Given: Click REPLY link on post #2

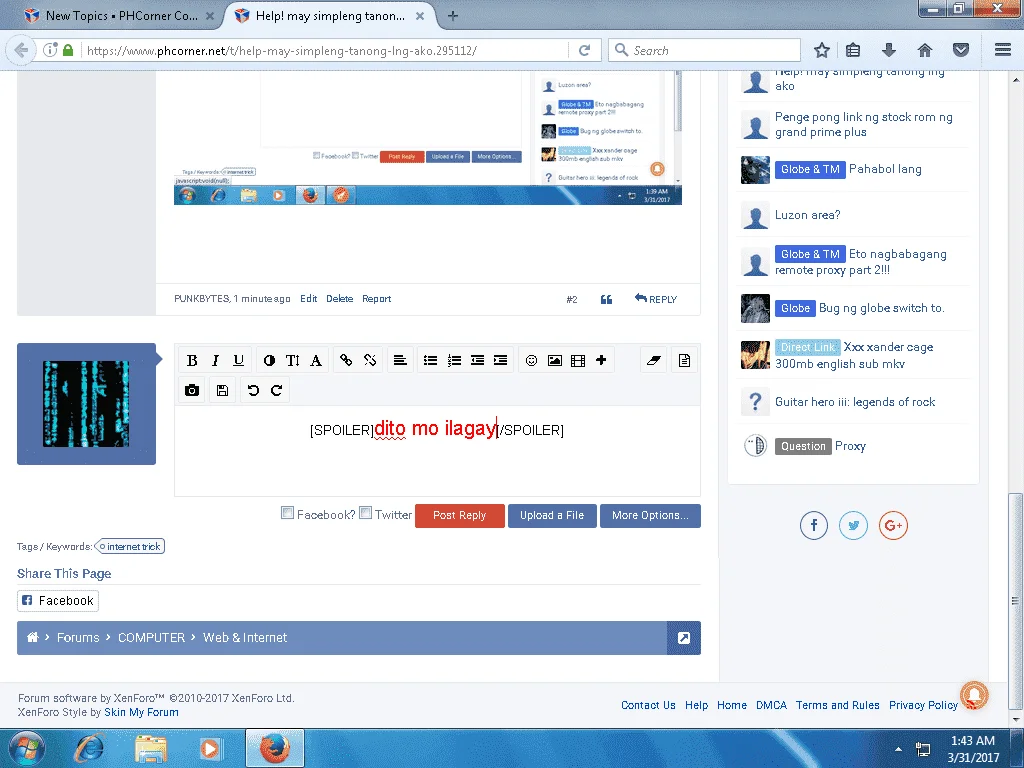Looking at the screenshot, I should point(656,299).
